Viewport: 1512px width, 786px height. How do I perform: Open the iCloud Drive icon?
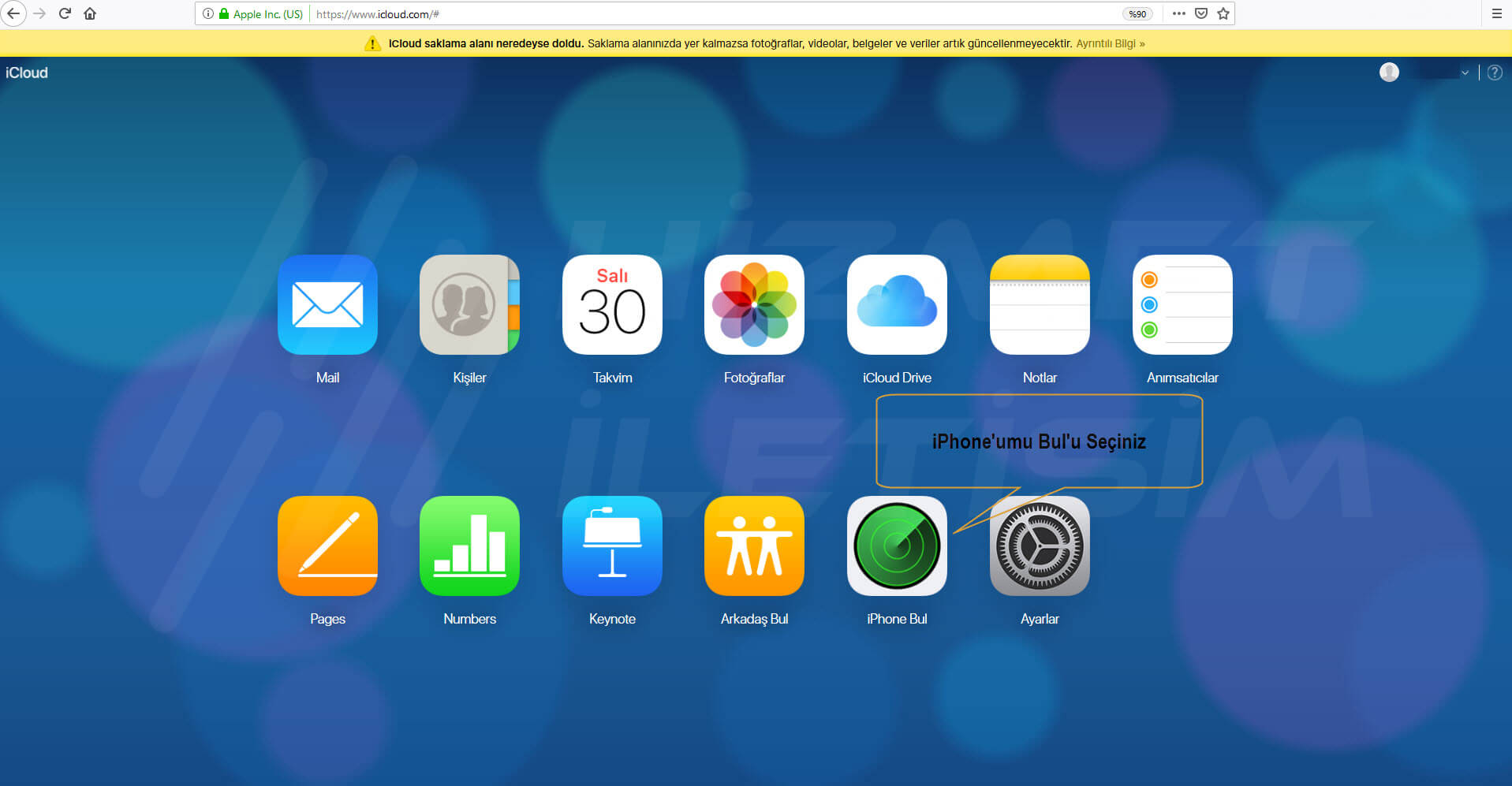click(897, 304)
